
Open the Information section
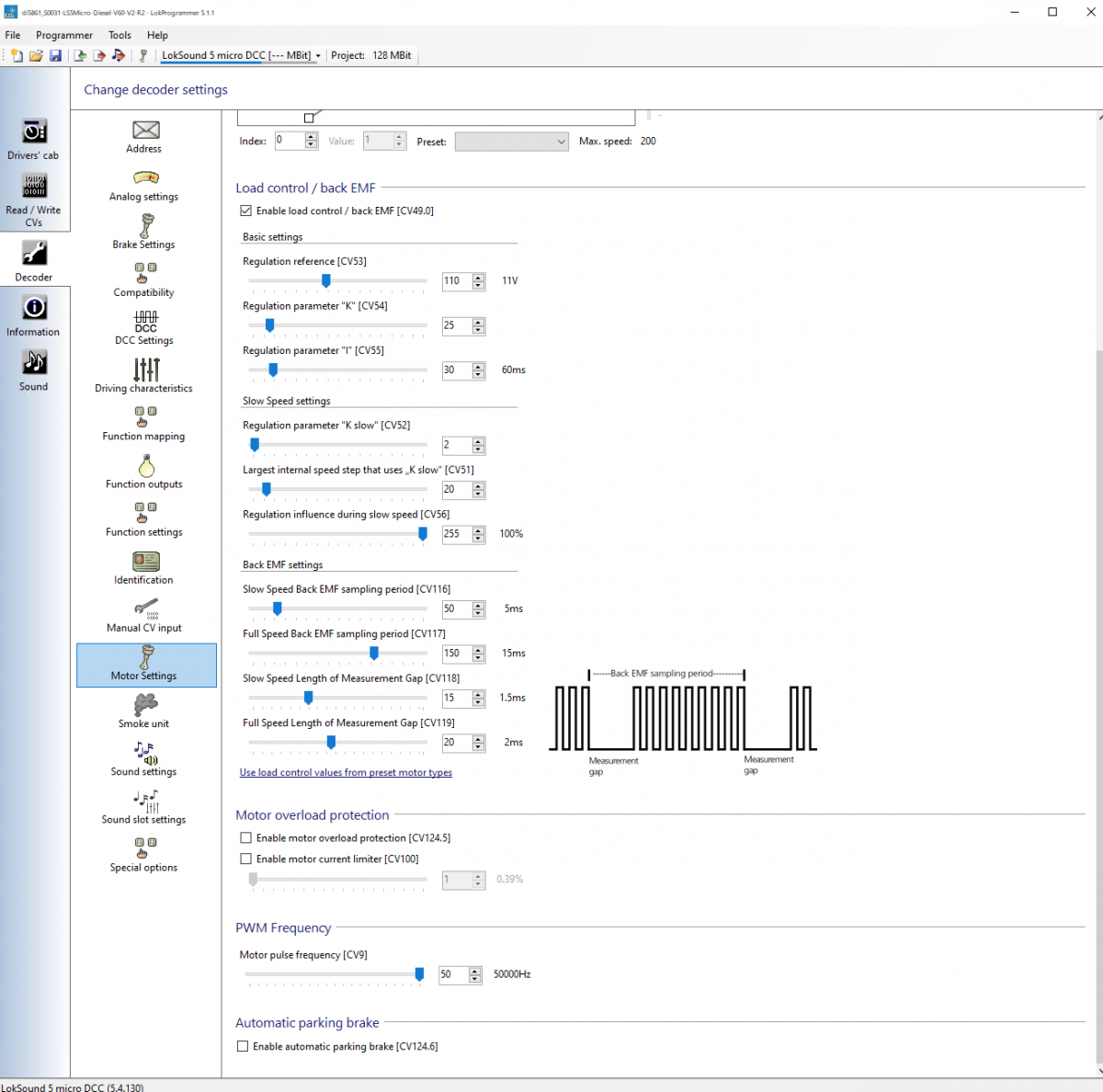[x=34, y=315]
